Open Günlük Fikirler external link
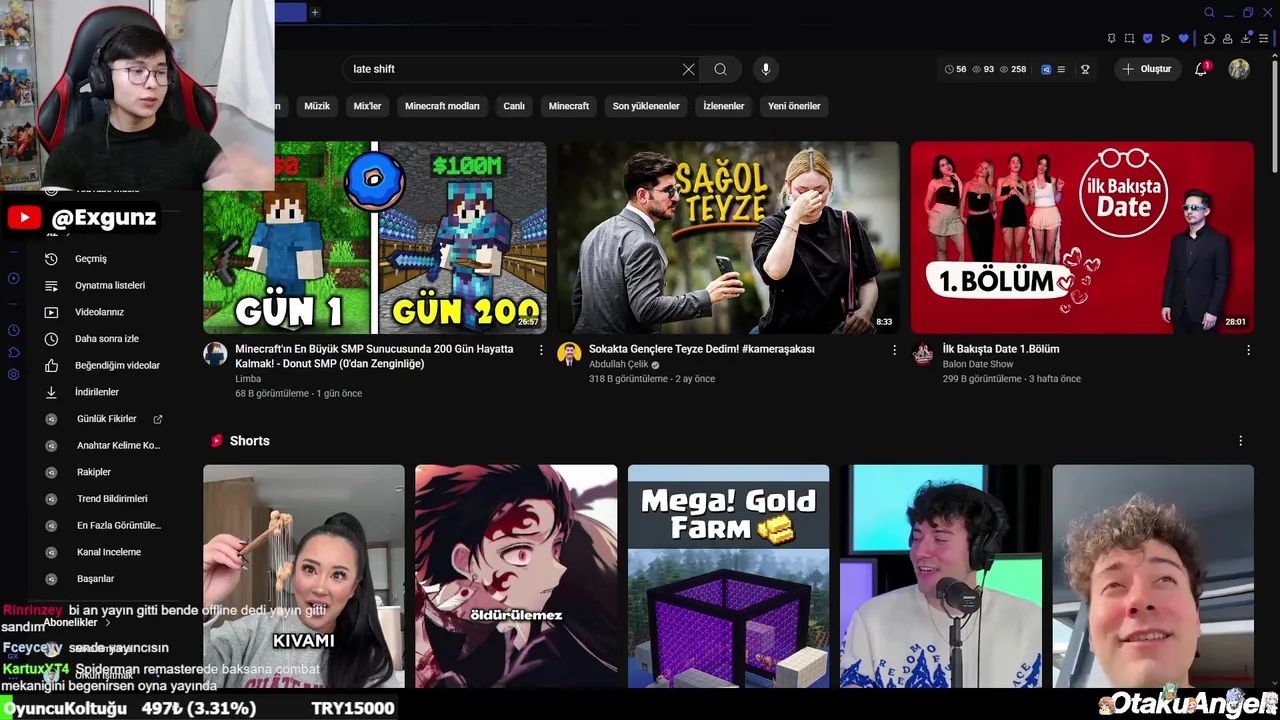Screen dimensions: 1280x720 tap(103, 419)
